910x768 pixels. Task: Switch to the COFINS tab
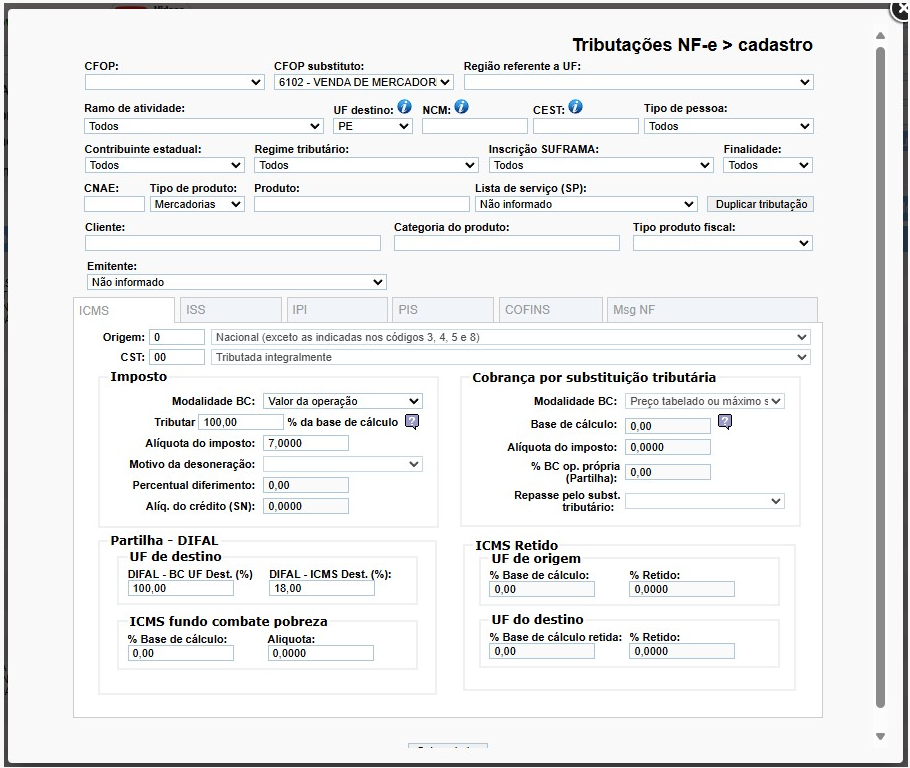click(x=551, y=309)
